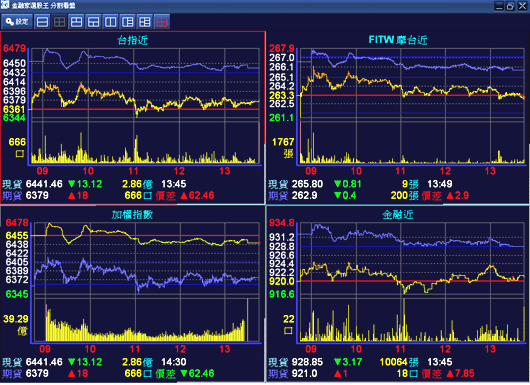Pick layout with two panes above one
The width and height of the screenshot is (530, 385).
(76, 22)
